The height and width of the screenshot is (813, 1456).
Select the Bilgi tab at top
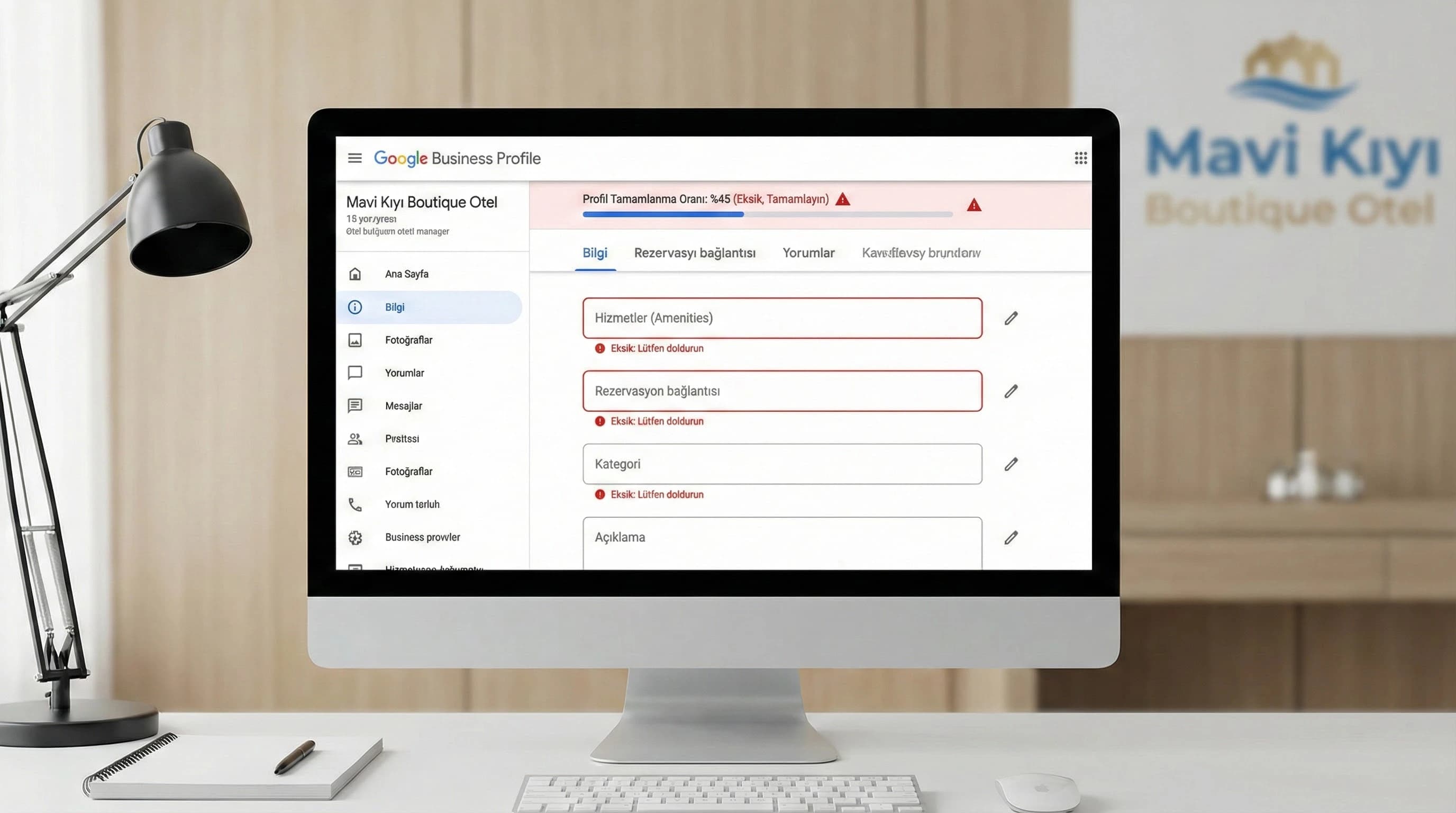click(595, 254)
